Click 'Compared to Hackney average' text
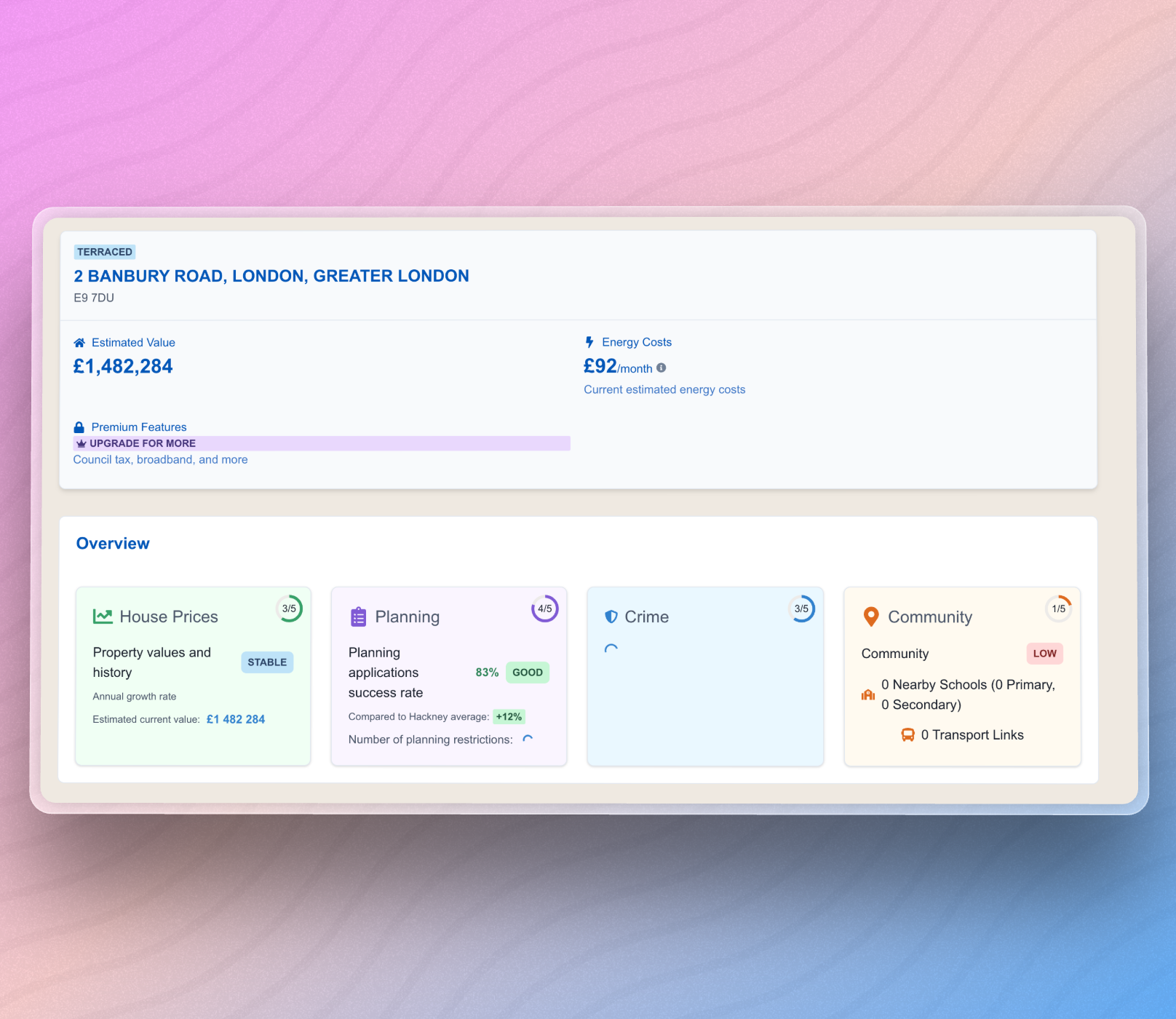Image resolution: width=1176 pixels, height=1019 pixels. coord(418,717)
